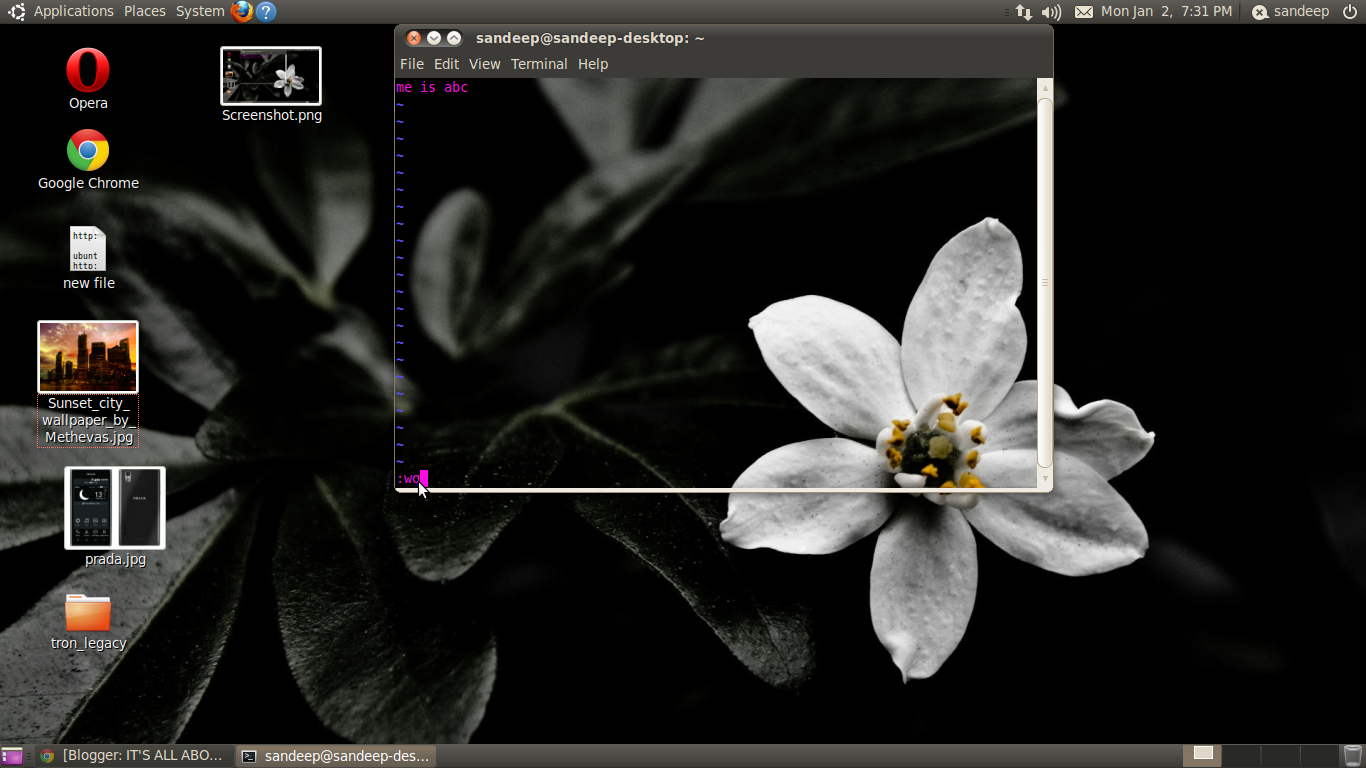The height and width of the screenshot is (768, 1366).
Task: Open the shutdown options via the power button
Action: (1350, 11)
